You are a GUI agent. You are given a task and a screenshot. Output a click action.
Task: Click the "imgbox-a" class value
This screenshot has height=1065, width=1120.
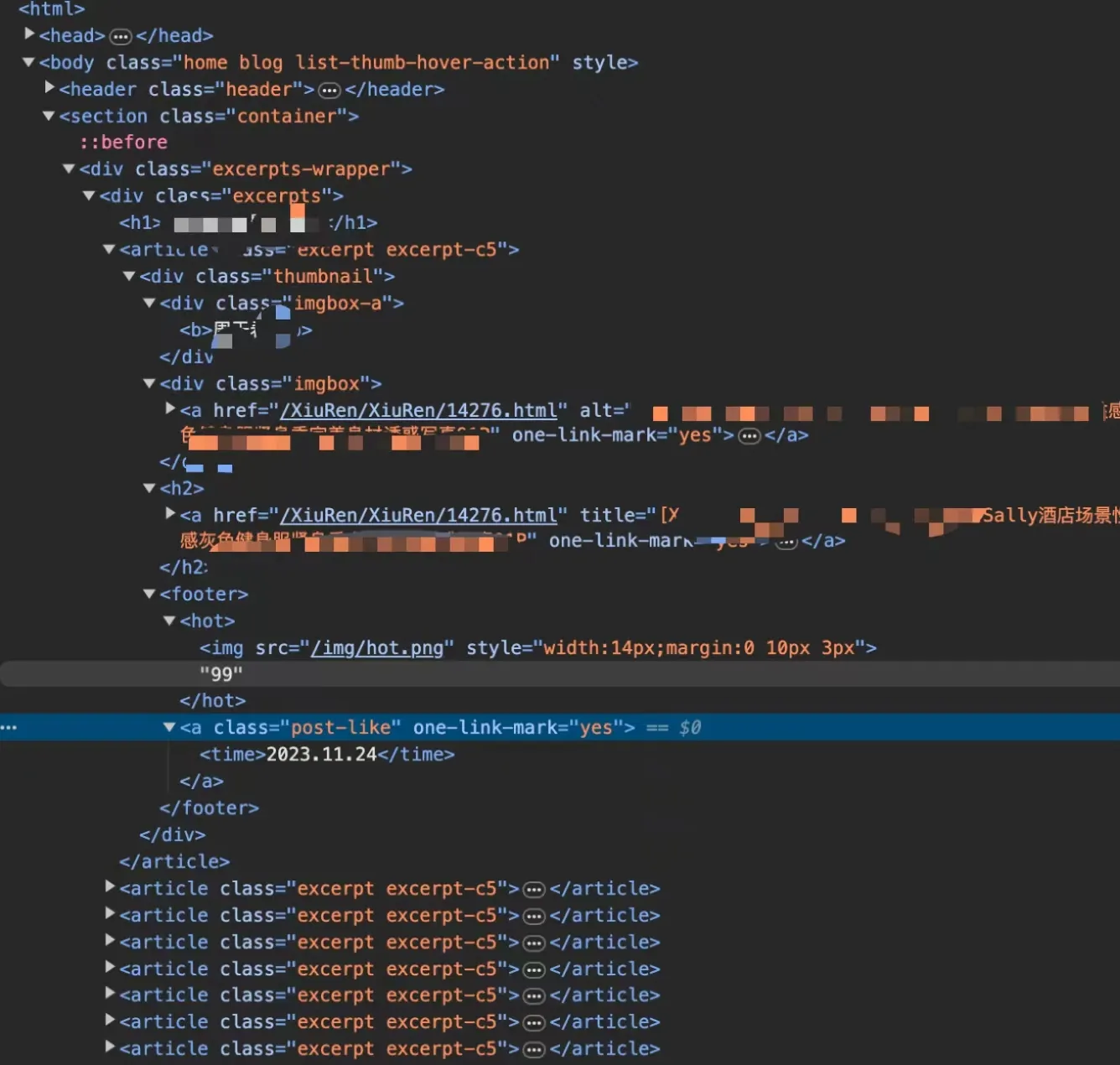click(338, 303)
